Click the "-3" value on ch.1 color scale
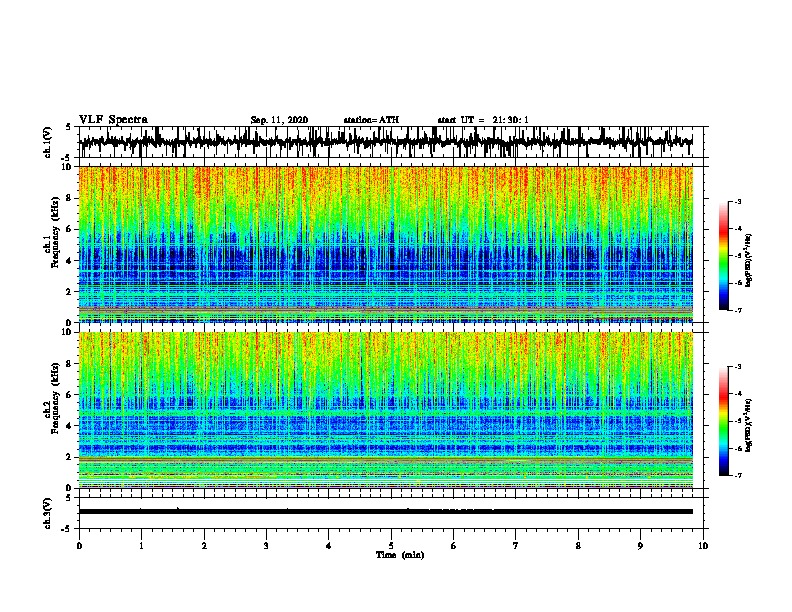The image size is (792, 612). click(x=738, y=201)
